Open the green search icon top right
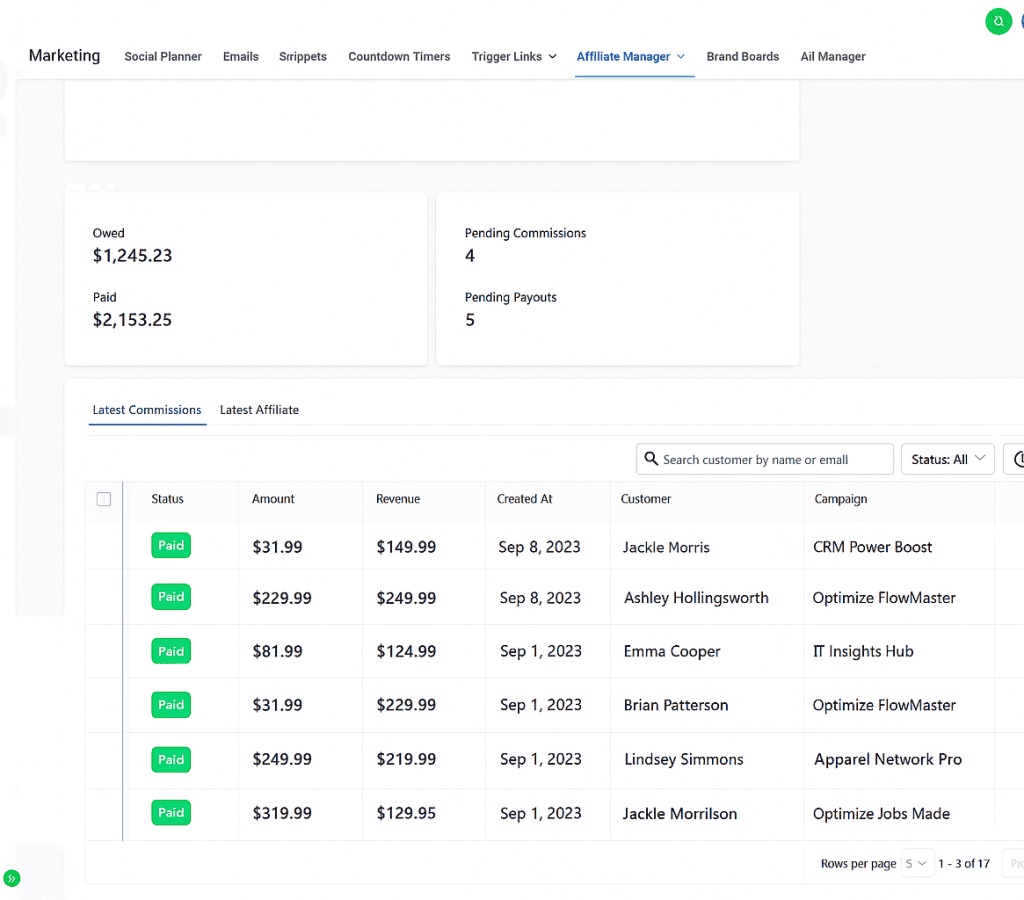The image size is (1024, 900). pos(998,20)
